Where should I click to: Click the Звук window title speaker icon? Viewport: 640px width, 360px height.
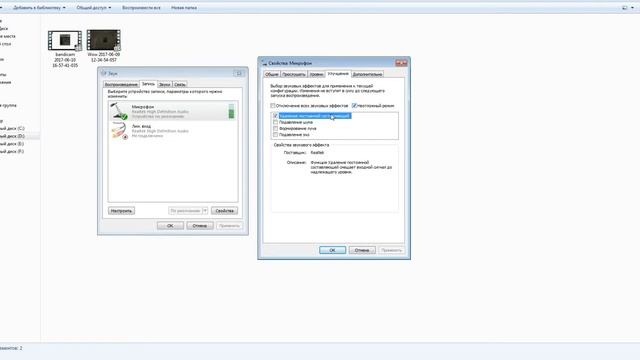[104, 73]
